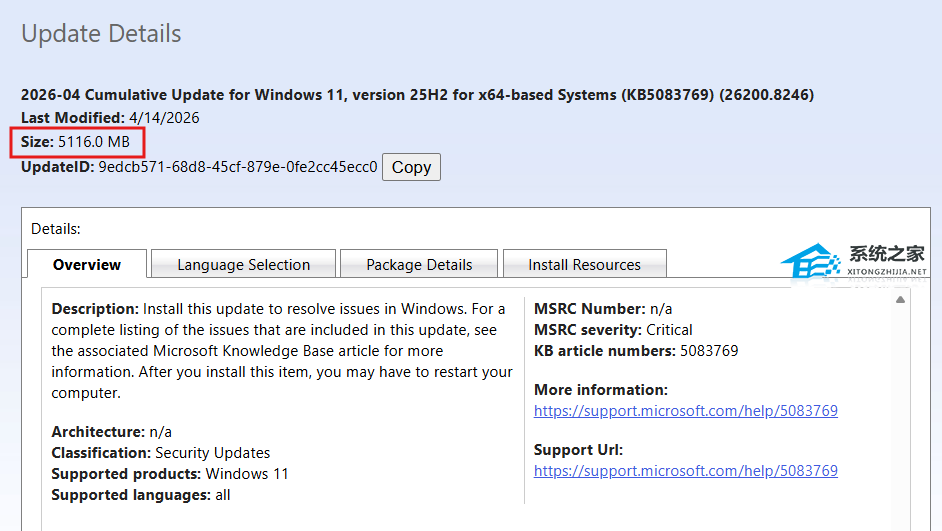This screenshot has height=531, width=942.
Task: Open the Package Details tab
Action: tap(419, 264)
